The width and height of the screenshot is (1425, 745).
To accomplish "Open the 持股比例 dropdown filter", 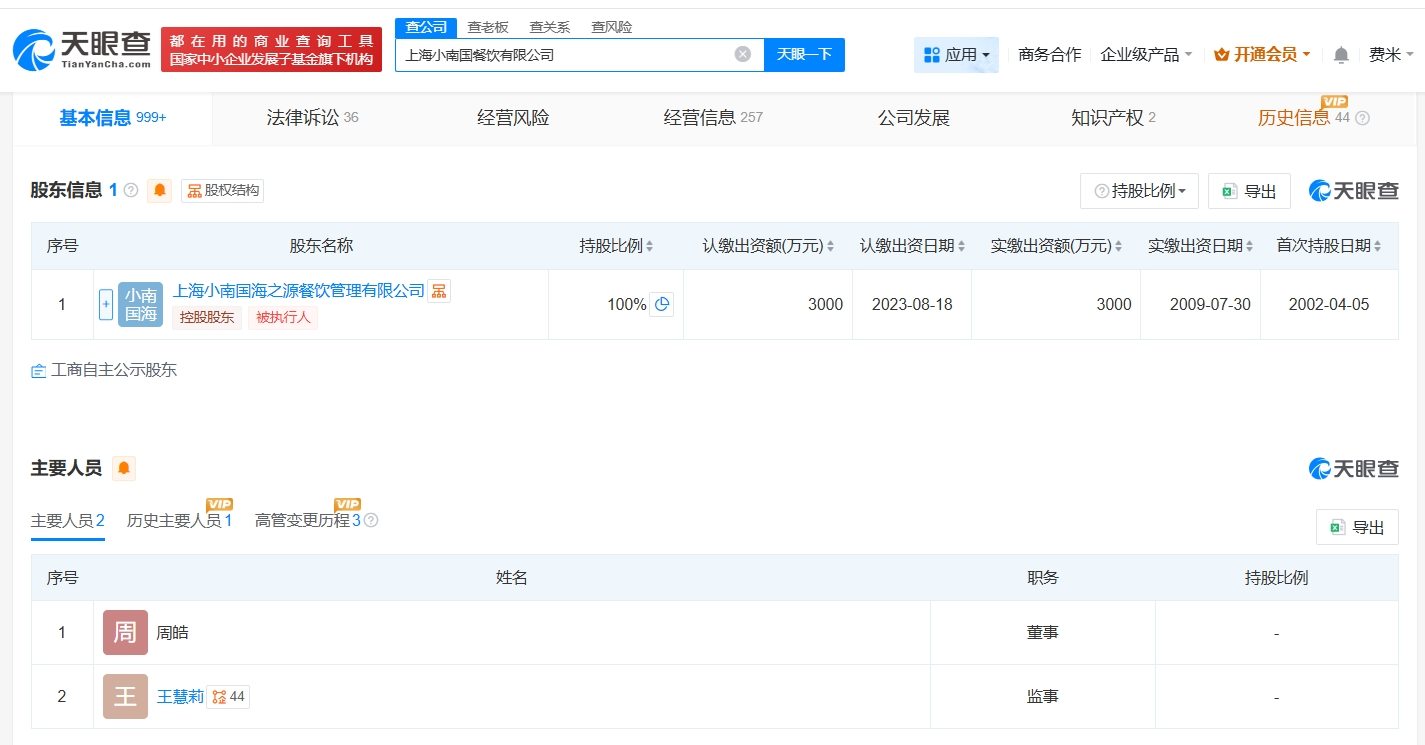I will 1139,191.
